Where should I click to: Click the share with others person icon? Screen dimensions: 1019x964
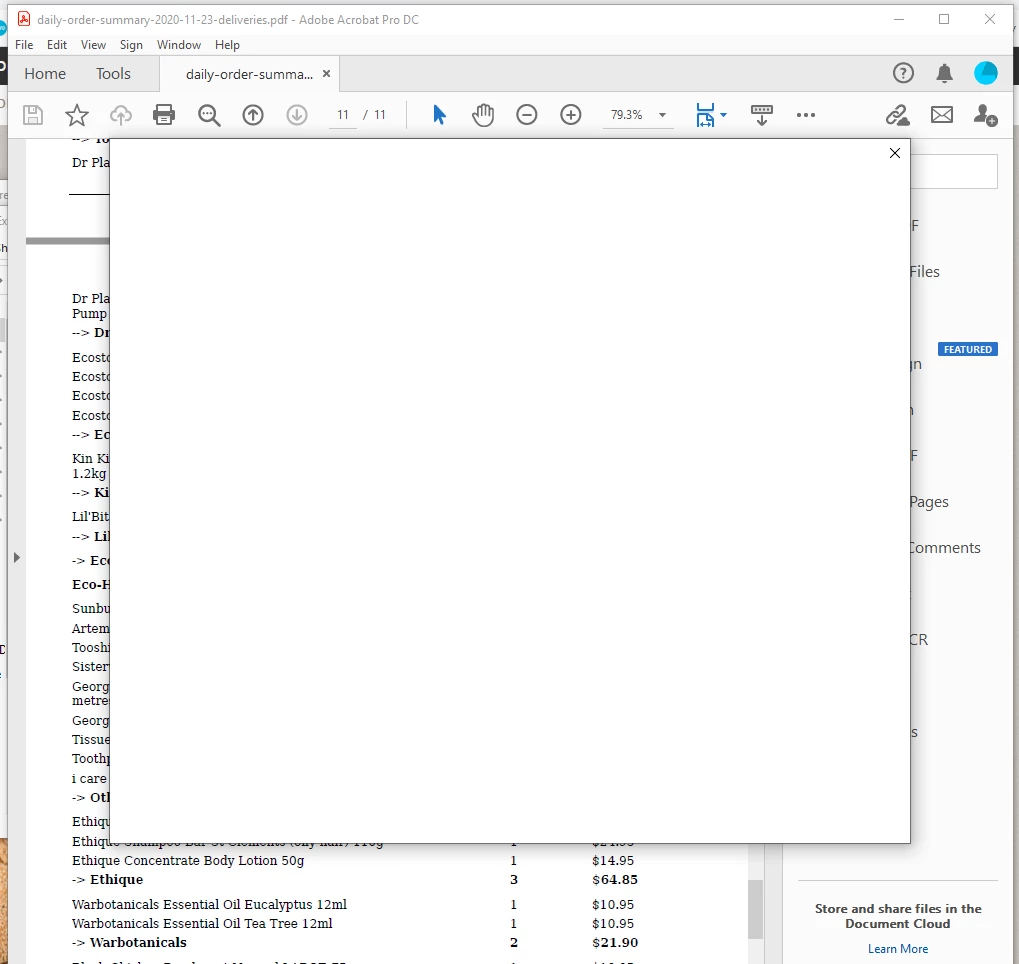985,115
